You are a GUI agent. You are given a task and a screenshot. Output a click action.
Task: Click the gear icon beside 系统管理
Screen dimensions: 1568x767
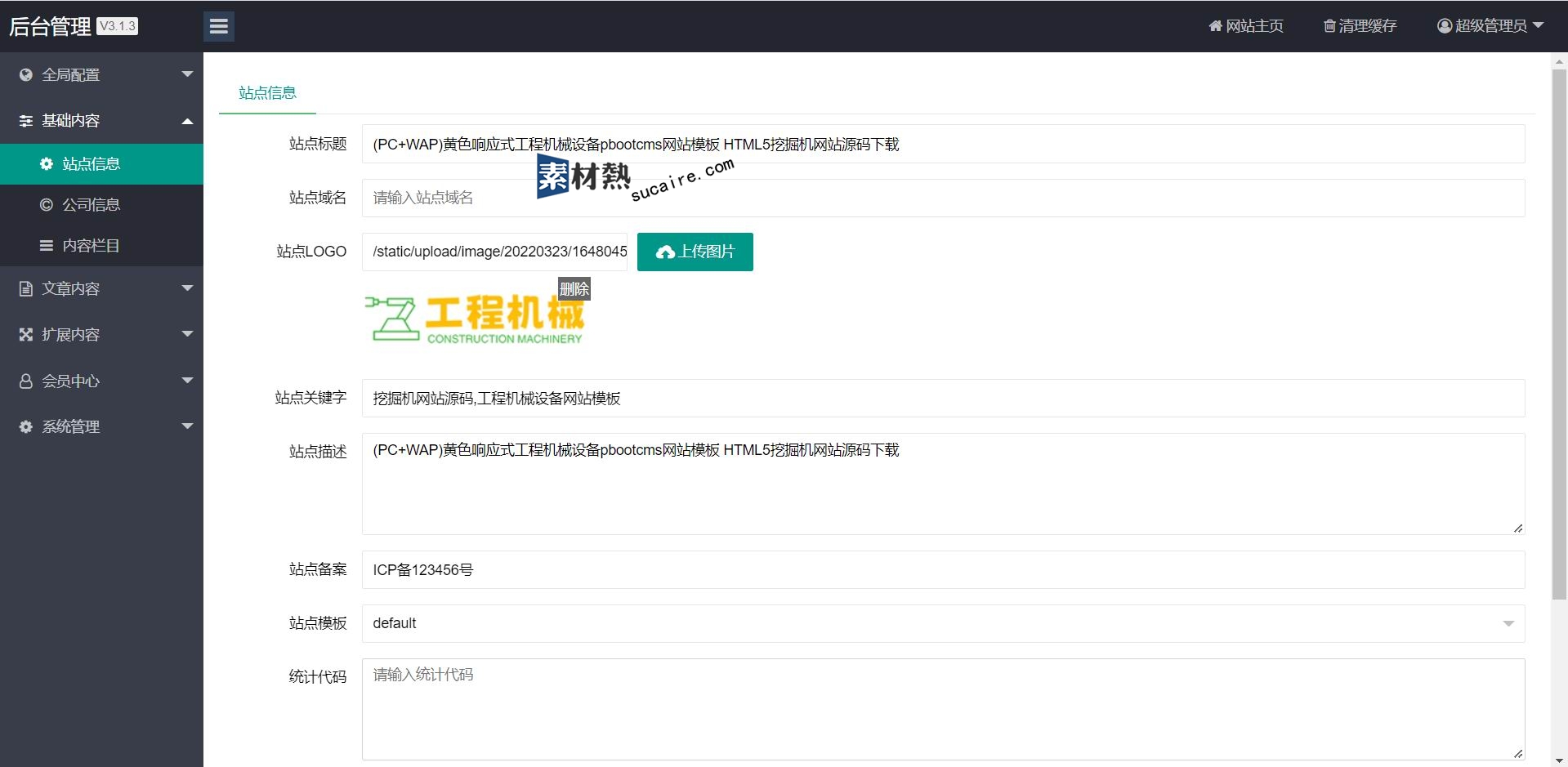click(26, 427)
